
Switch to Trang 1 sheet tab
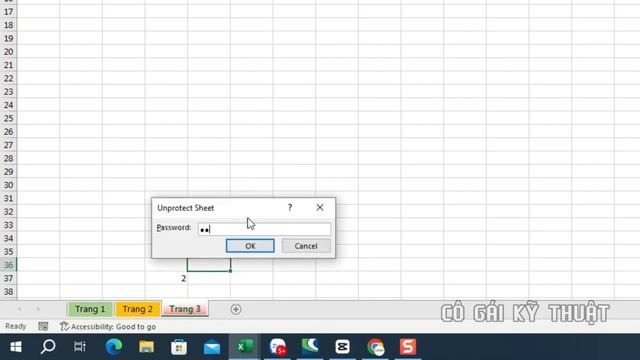click(90, 309)
